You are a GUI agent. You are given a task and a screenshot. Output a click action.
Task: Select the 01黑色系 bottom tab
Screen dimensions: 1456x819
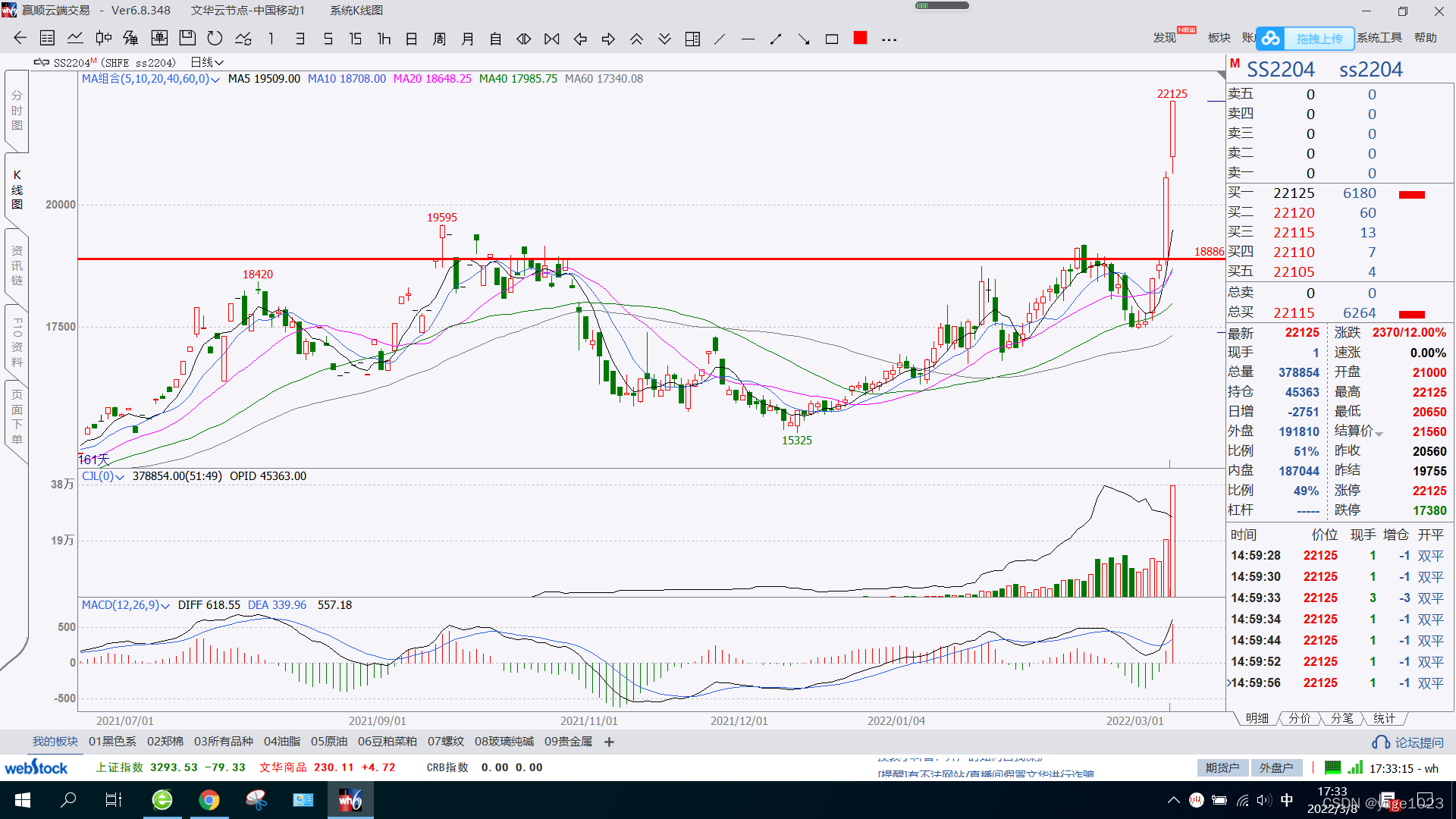pos(112,742)
